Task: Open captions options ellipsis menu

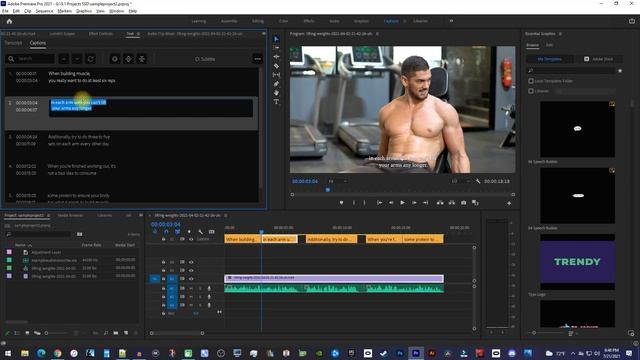Action: (258, 59)
